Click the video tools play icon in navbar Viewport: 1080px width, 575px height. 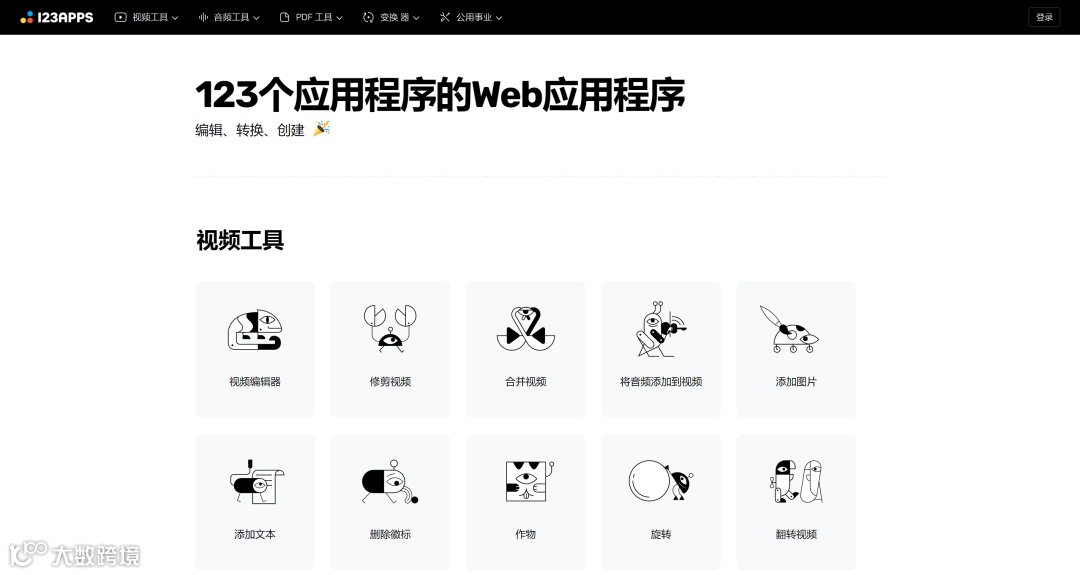[121, 17]
